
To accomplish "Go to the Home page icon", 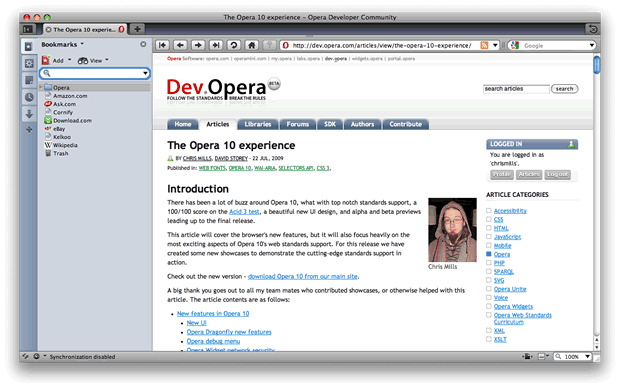I will (251, 45).
